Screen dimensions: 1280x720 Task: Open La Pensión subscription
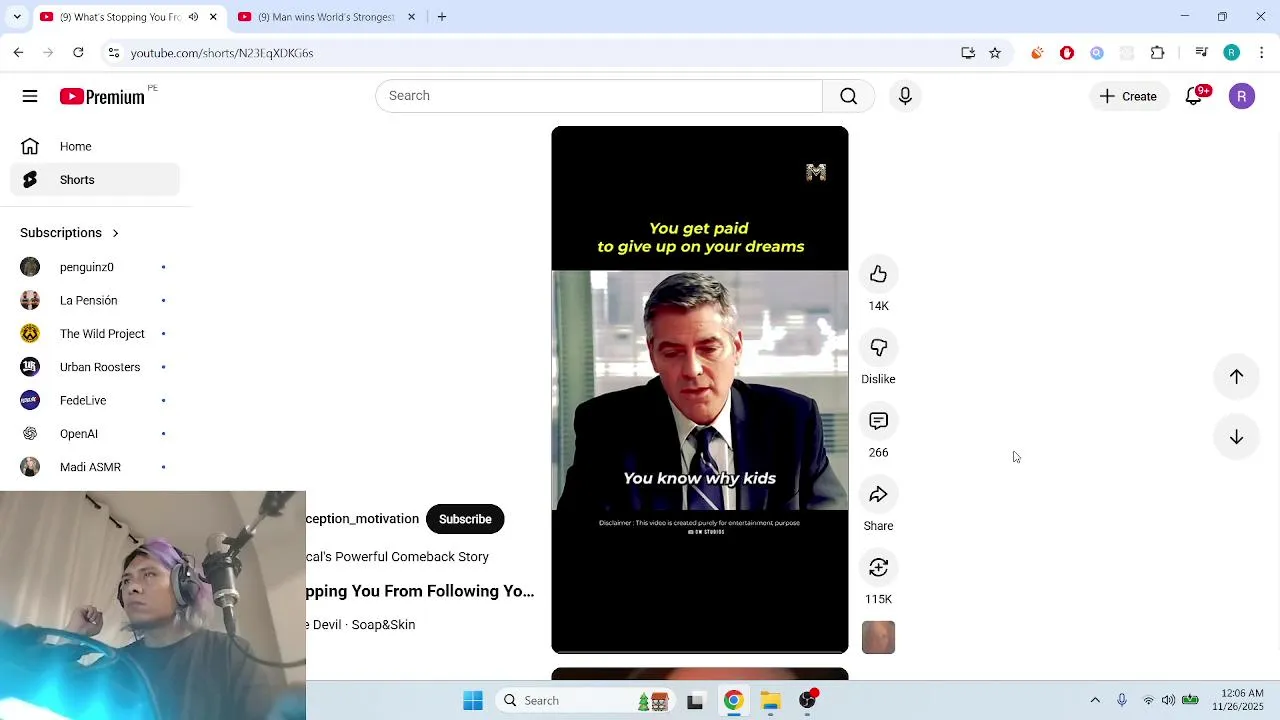(95, 300)
